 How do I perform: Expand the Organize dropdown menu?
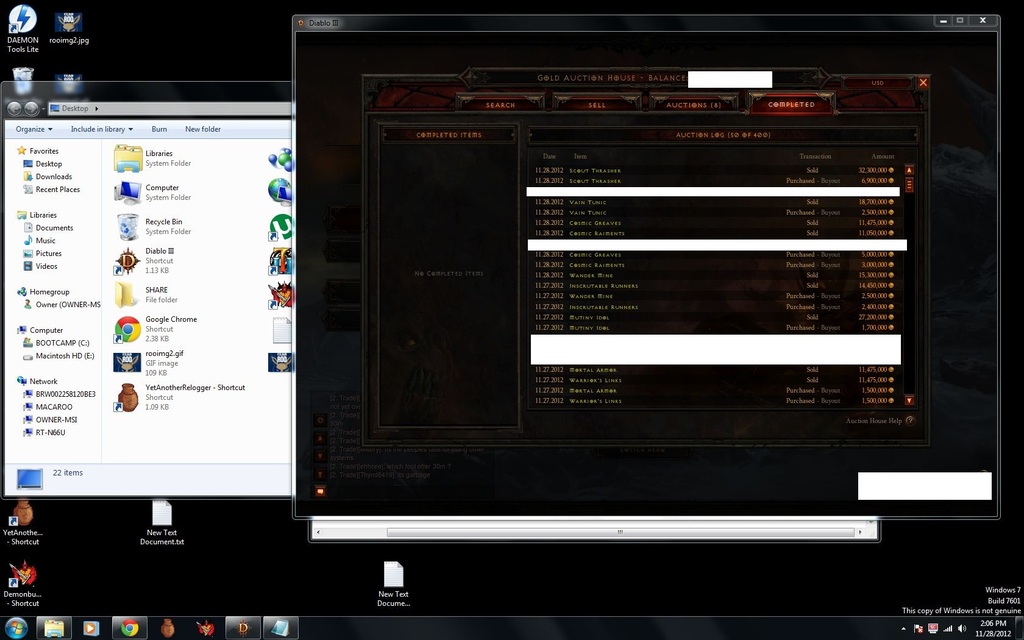[x=33, y=128]
